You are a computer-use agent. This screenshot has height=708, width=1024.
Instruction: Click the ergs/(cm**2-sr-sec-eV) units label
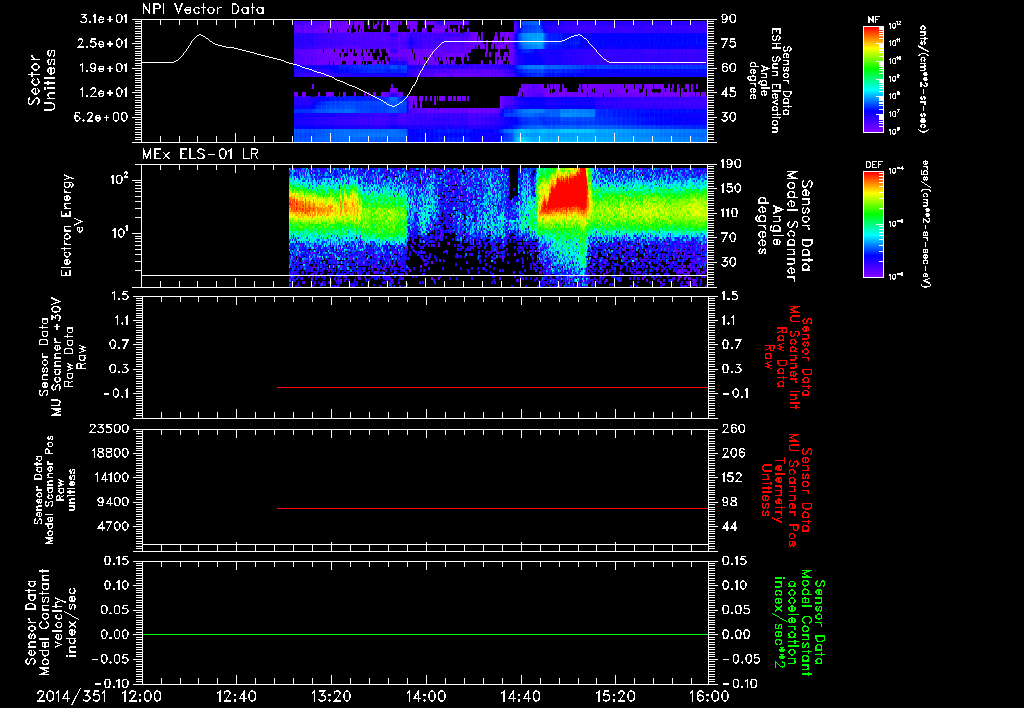coord(924,224)
